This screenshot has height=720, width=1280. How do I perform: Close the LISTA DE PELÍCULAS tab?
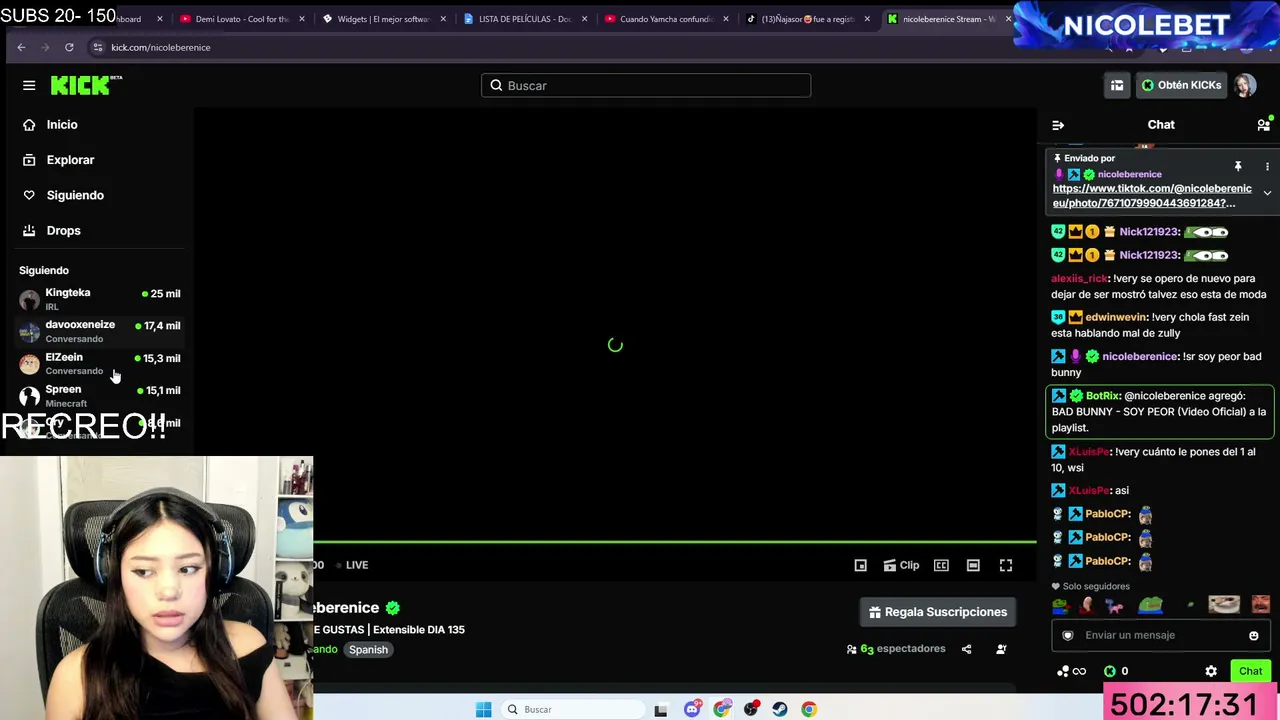(x=585, y=19)
